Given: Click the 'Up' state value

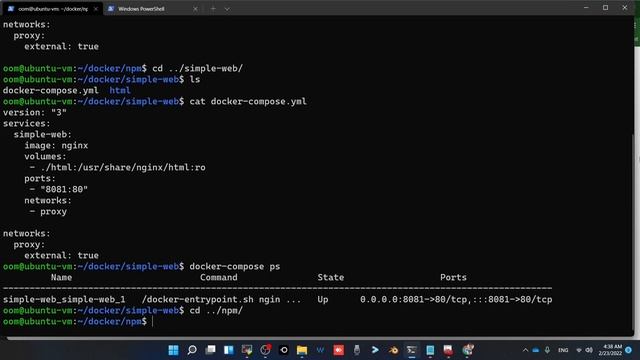Looking at the screenshot, I should 323,299.
